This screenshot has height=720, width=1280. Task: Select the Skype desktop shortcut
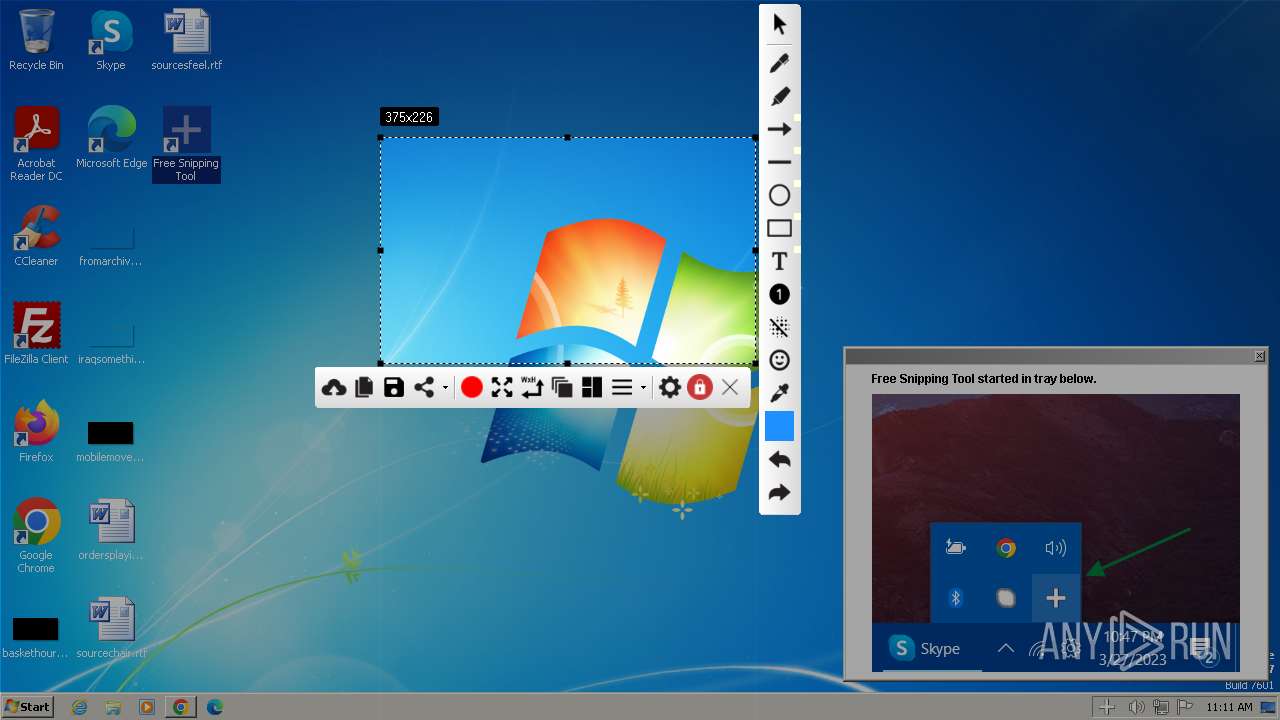click(111, 41)
